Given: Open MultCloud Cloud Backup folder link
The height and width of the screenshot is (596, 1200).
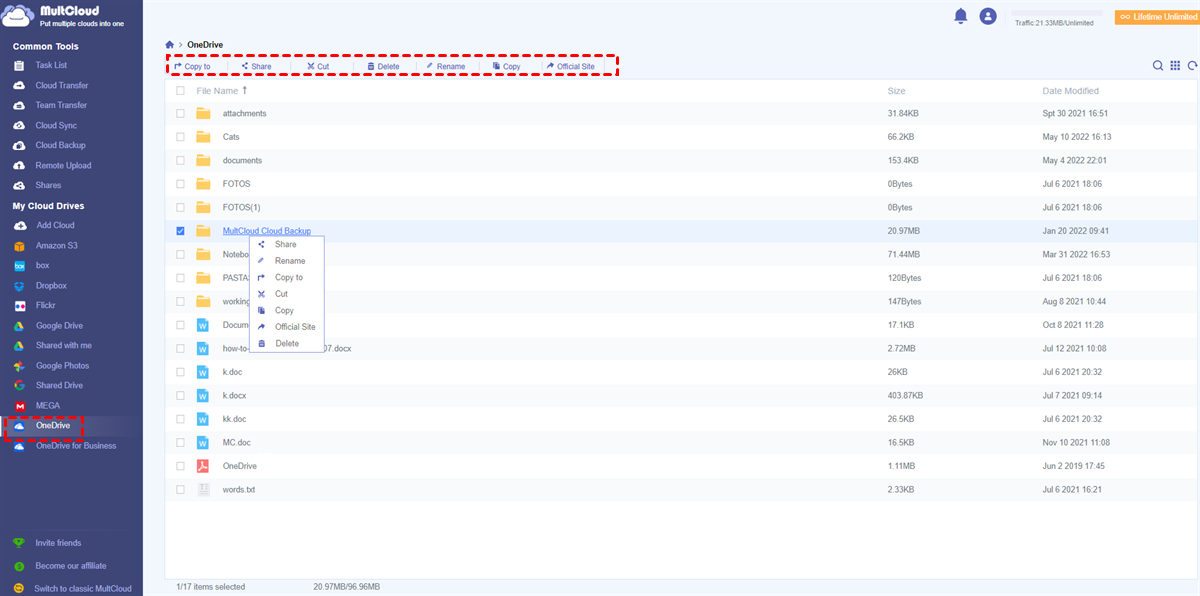Looking at the screenshot, I should 267,231.
